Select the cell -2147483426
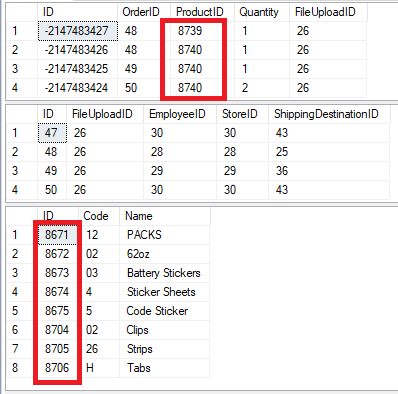Image resolution: width=398 pixels, height=394 pixels. tap(78, 50)
